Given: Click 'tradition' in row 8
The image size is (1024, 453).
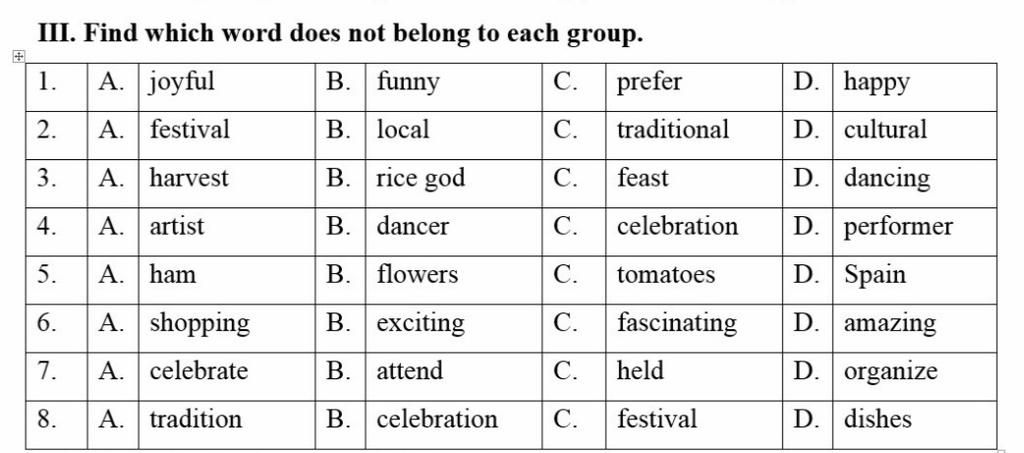Looking at the screenshot, I should point(195,419).
